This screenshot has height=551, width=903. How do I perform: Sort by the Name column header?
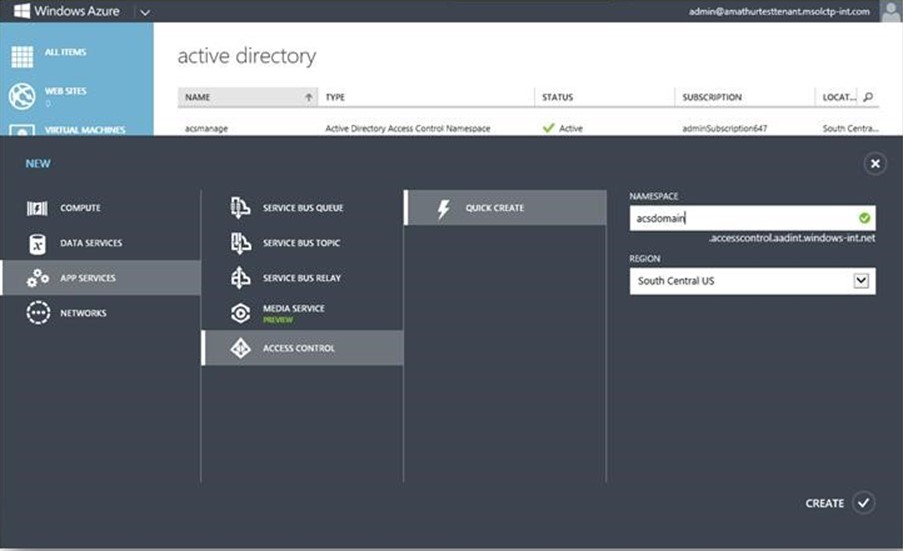(x=248, y=97)
